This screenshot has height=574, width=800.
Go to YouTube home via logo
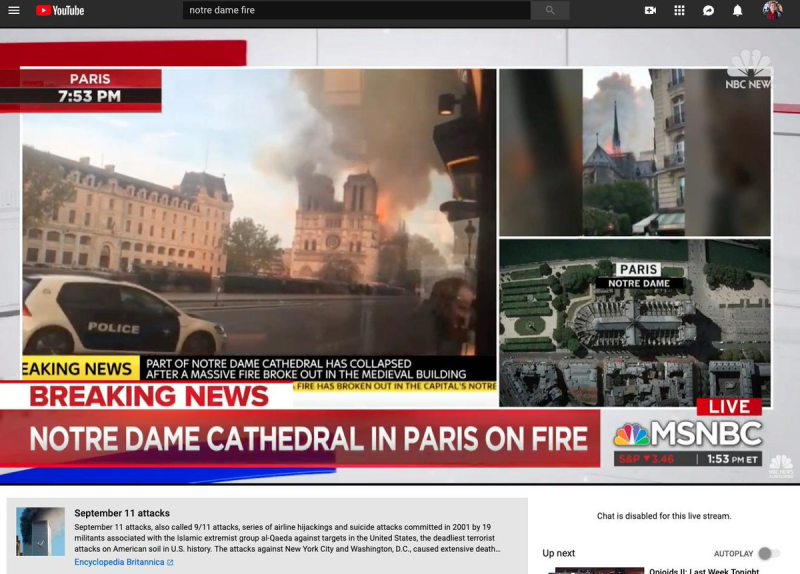[60, 10]
